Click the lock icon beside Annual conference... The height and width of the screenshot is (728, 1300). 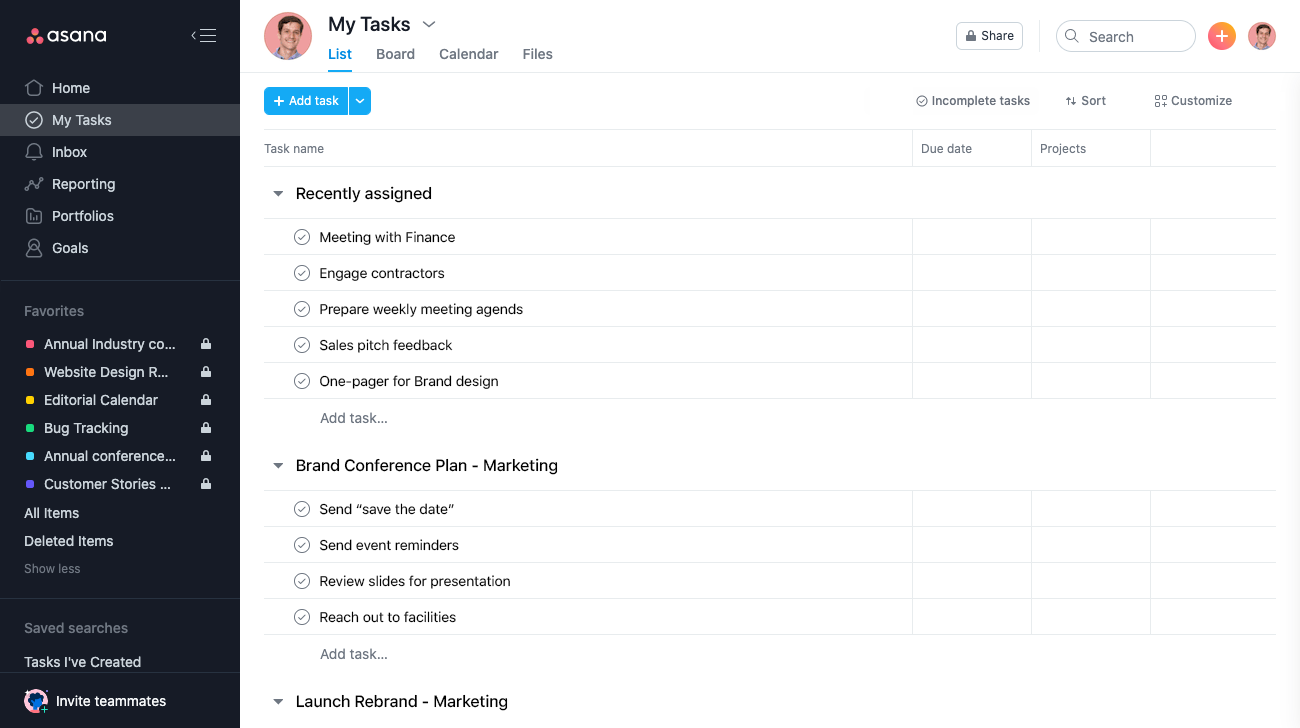tap(206, 456)
